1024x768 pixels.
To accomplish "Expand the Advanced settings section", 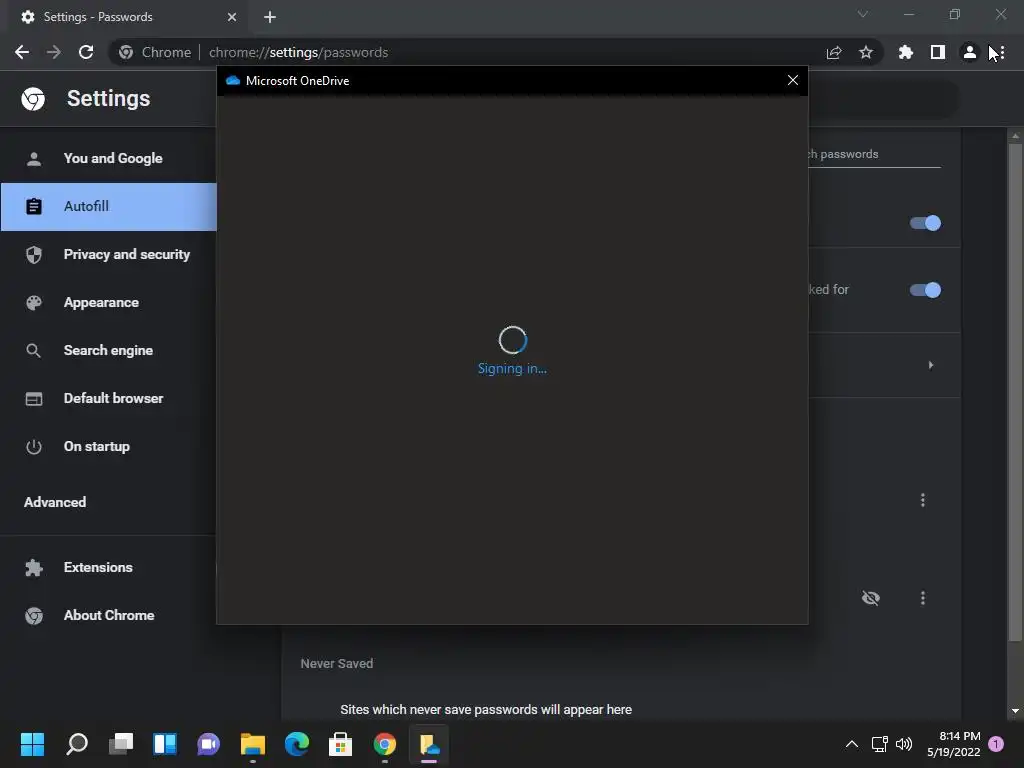I will [55, 502].
